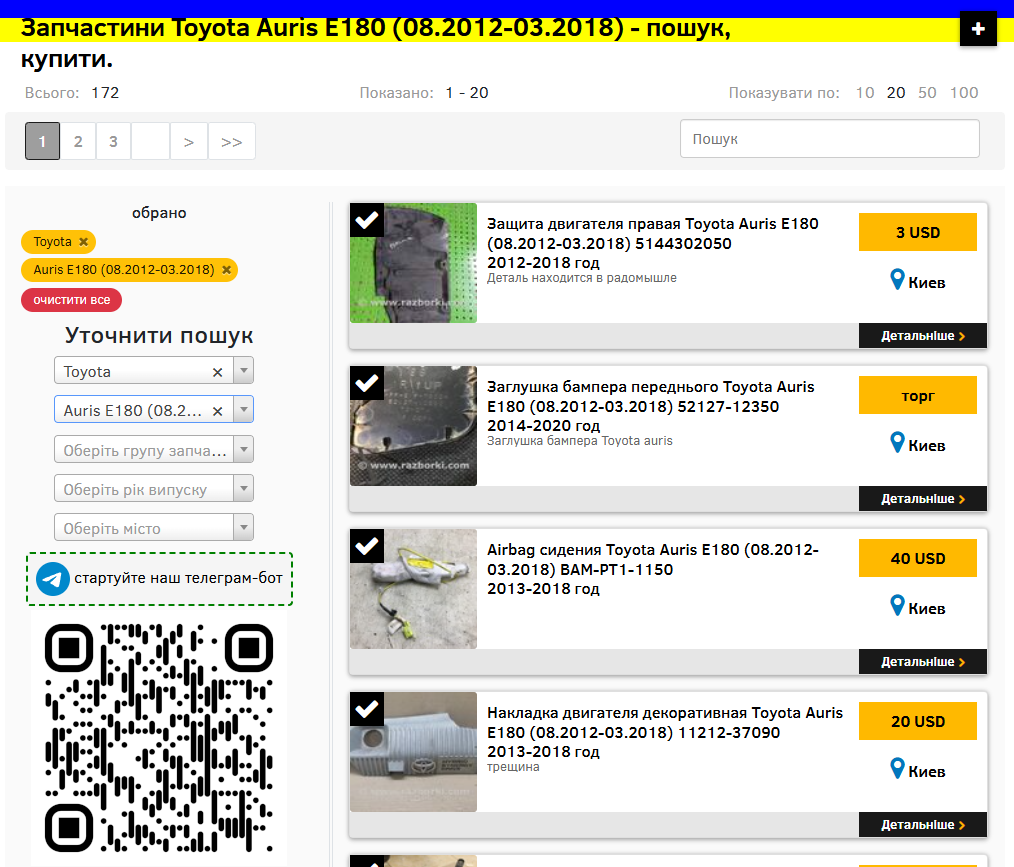Image resolution: width=1014 pixels, height=867 pixels.
Task: Click the plus button in top corner
Action: [978, 29]
